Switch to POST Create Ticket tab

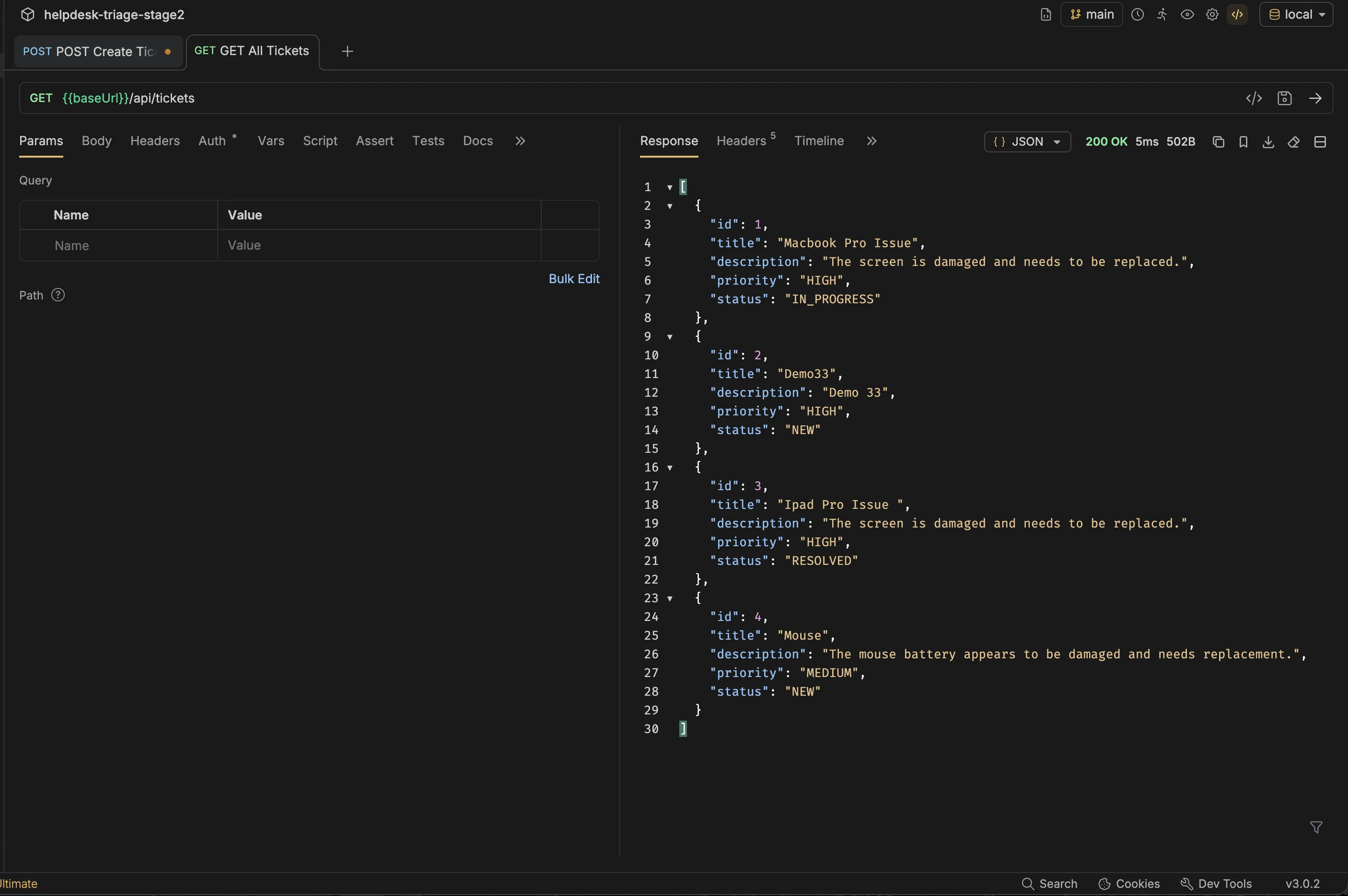[x=98, y=51]
